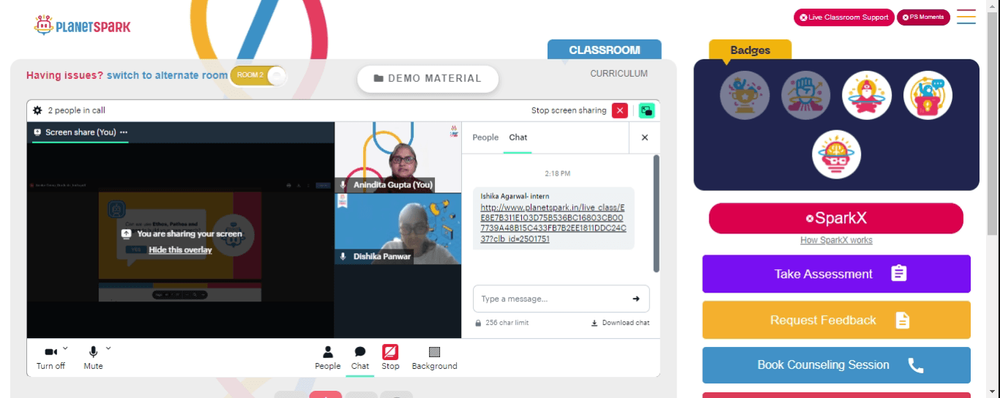Viewport: 1000px width, 398px height.
Task: Close the chat side panel
Action: point(644,137)
